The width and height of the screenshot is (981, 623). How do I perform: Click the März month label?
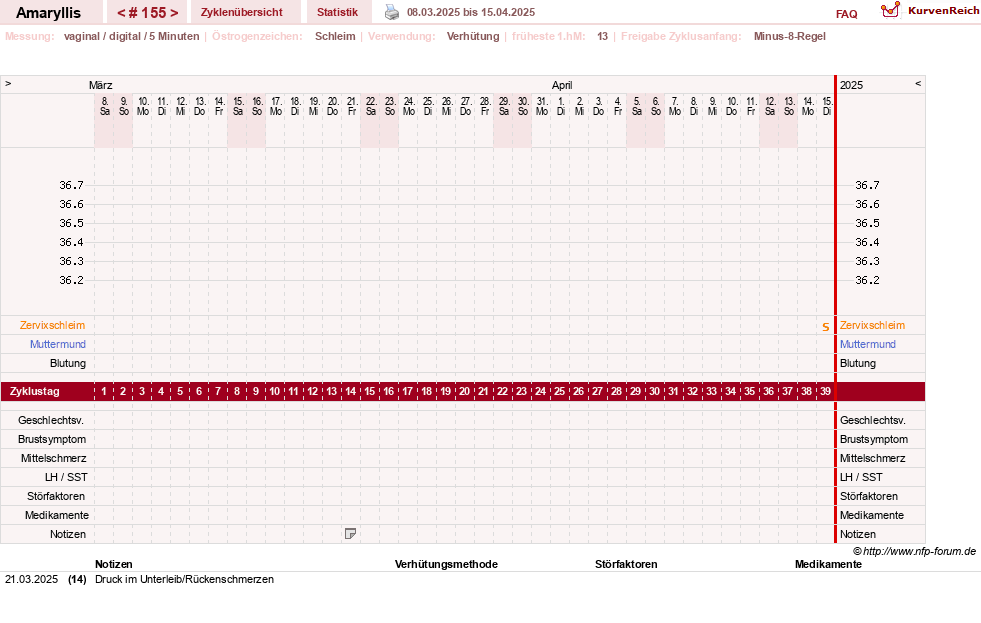tap(101, 85)
